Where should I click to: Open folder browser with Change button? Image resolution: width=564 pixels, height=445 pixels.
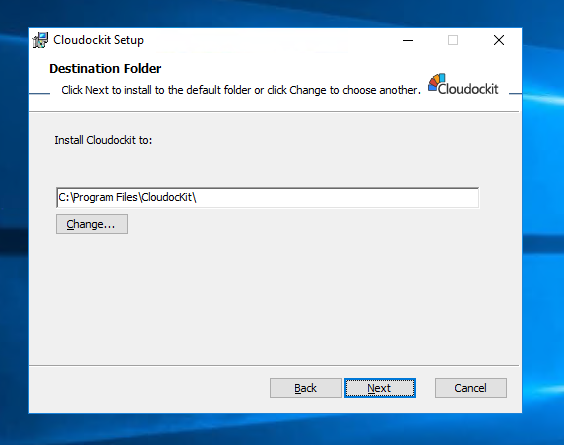[92, 224]
